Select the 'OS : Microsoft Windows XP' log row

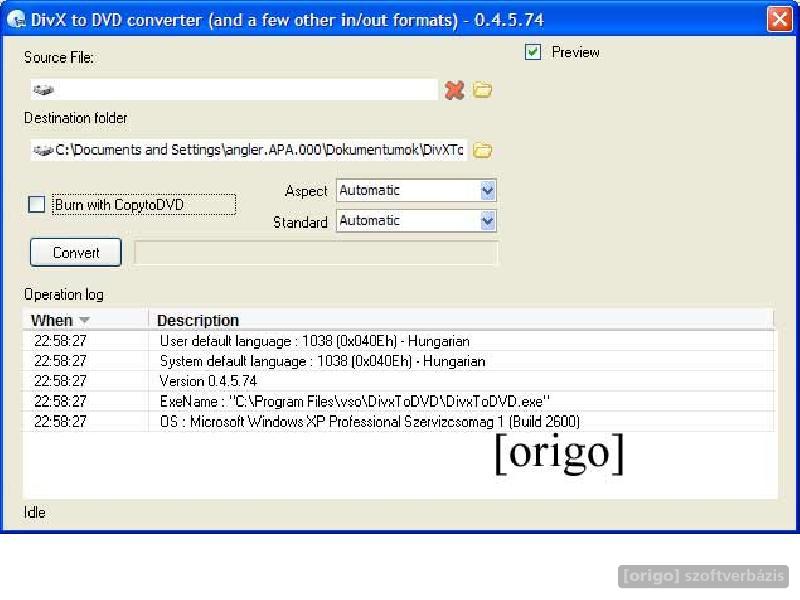tap(398, 422)
